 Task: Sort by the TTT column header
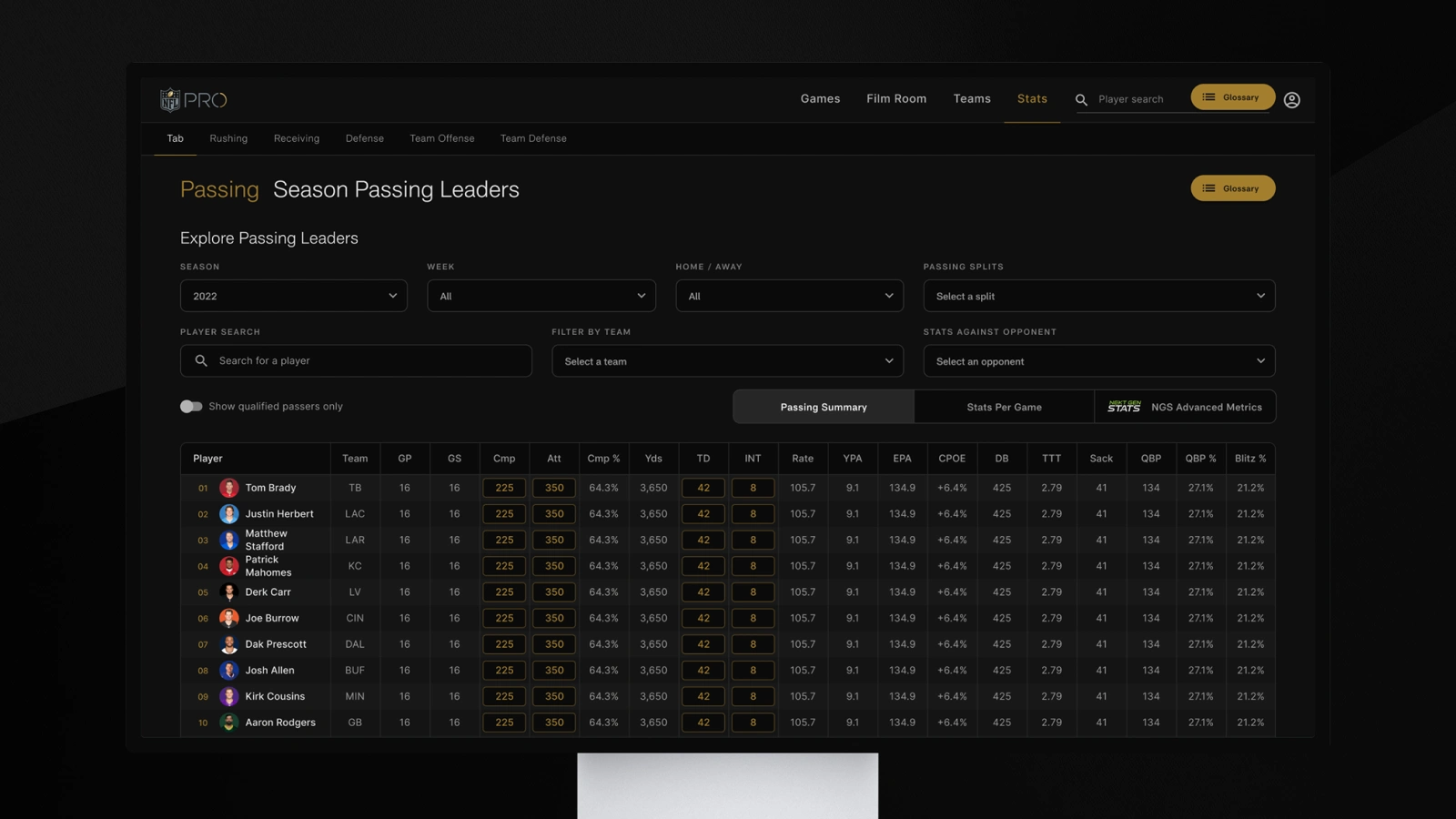pyautogui.click(x=1051, y=459)
